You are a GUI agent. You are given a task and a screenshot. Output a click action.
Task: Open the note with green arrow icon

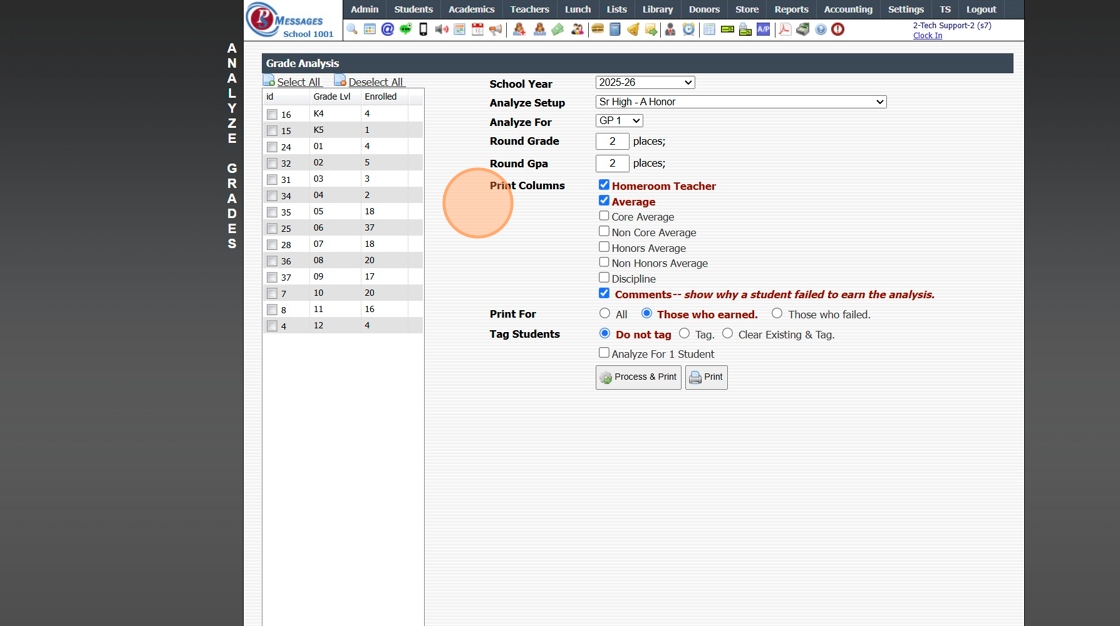pyautogui.click(x=651, y=29)
